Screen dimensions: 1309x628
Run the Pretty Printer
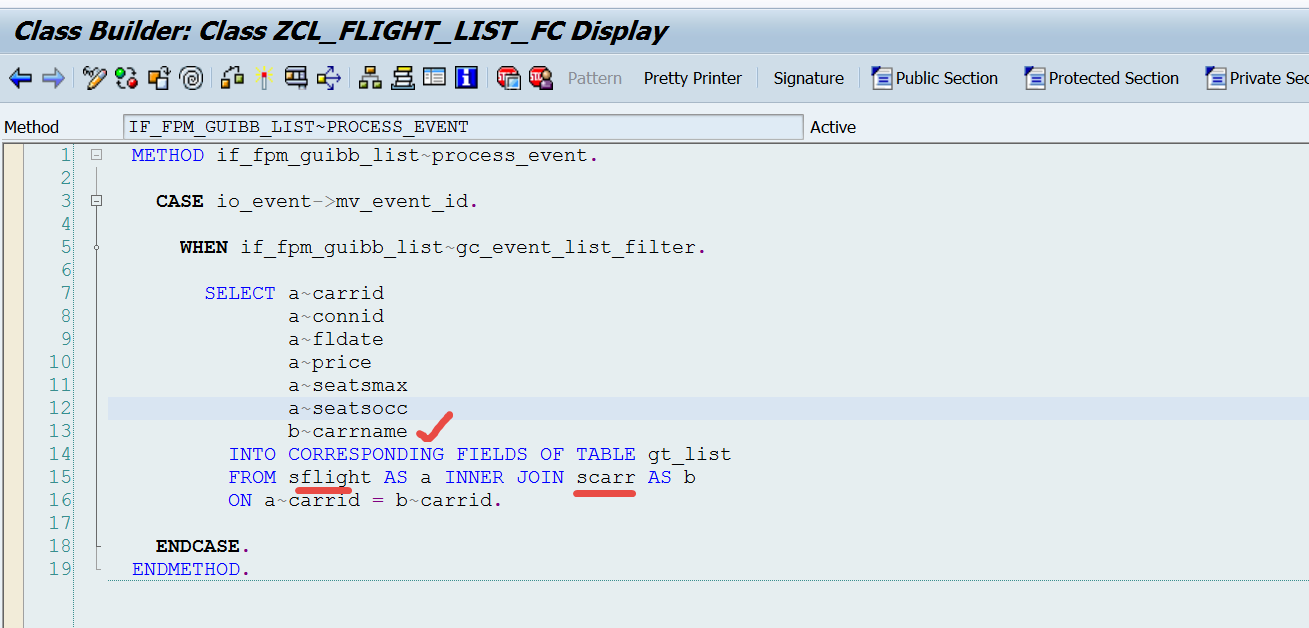[693, 78]
